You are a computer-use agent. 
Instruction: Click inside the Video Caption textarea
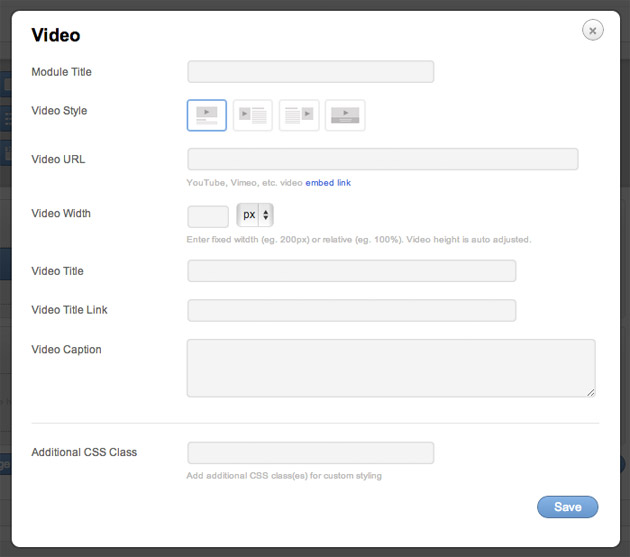[391, 368]
